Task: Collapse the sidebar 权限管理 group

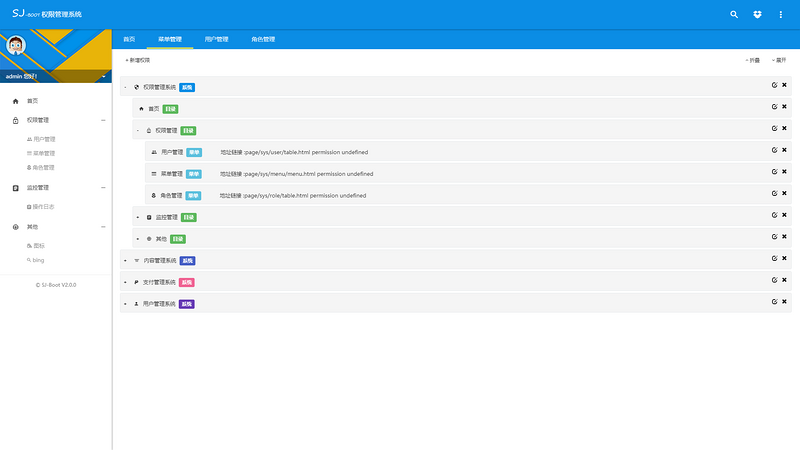Action: coord(103,120)
